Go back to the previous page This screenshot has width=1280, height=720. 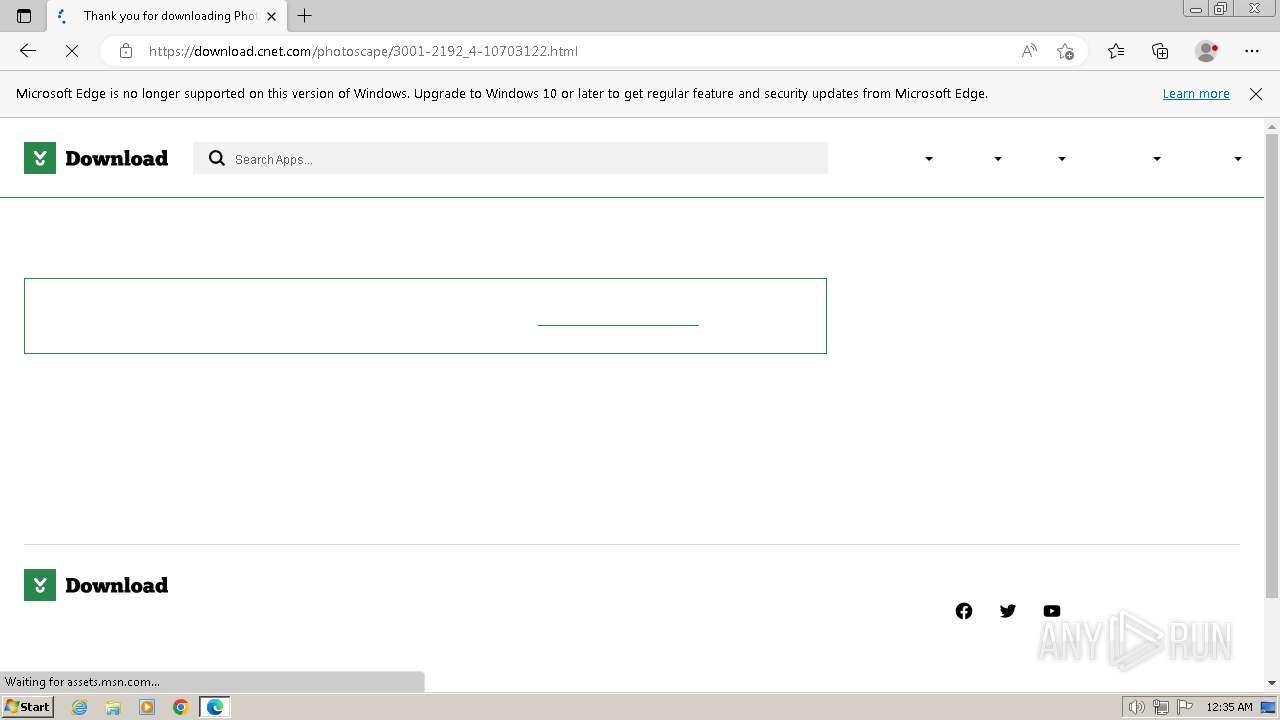pyautogui.click(x=28, y=51)
